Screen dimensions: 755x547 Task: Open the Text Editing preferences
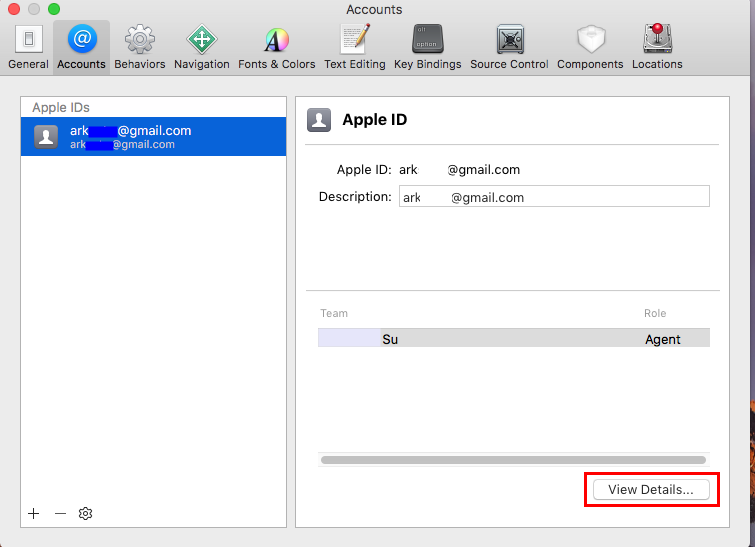(355, 47)
